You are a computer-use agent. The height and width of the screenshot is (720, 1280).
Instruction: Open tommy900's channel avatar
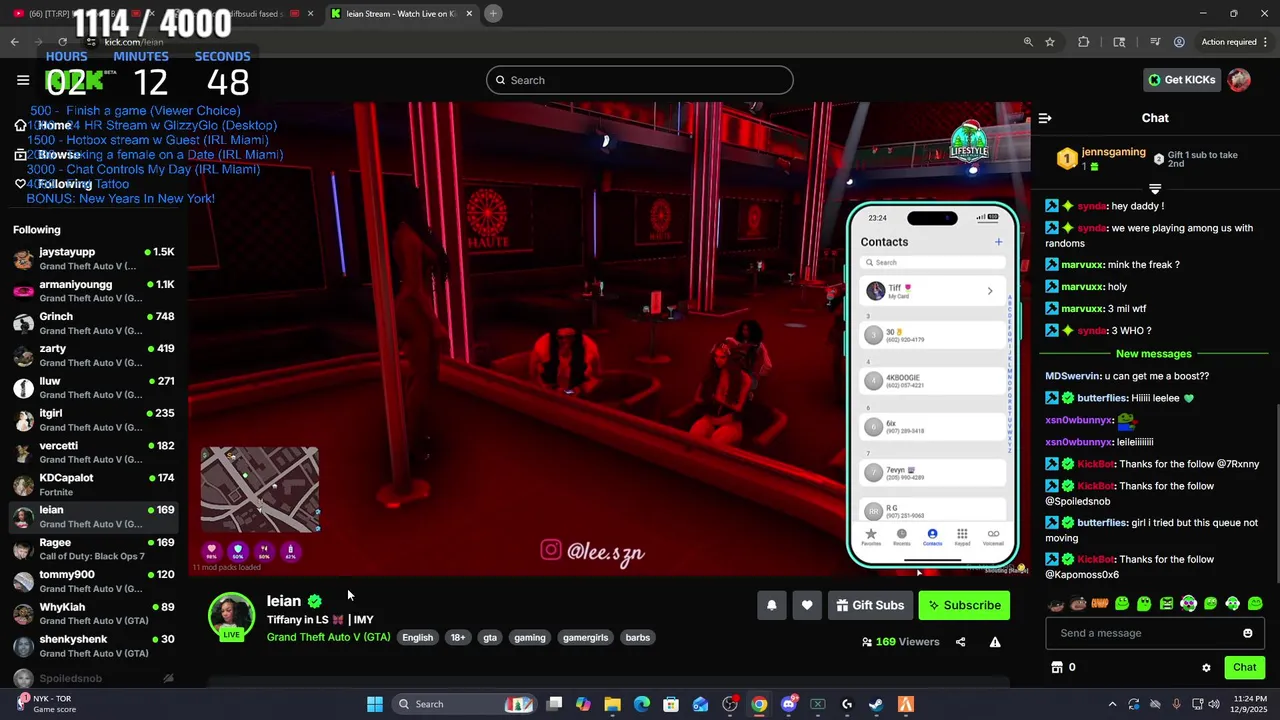click(23, 581)
